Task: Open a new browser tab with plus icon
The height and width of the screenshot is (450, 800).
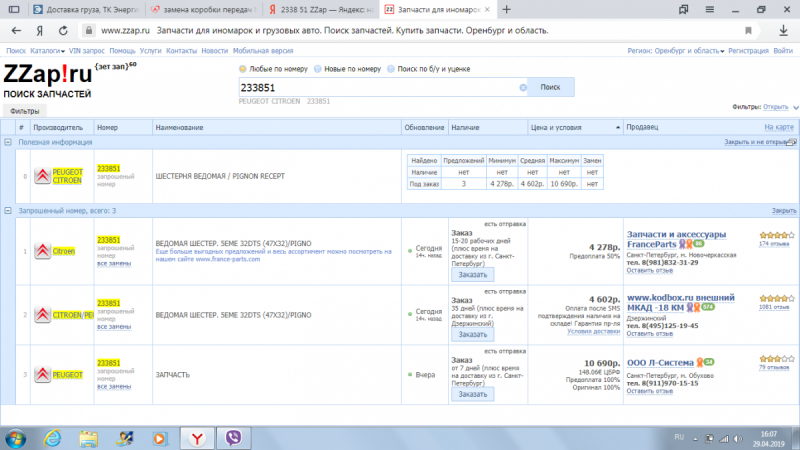Action: [507, 9]
